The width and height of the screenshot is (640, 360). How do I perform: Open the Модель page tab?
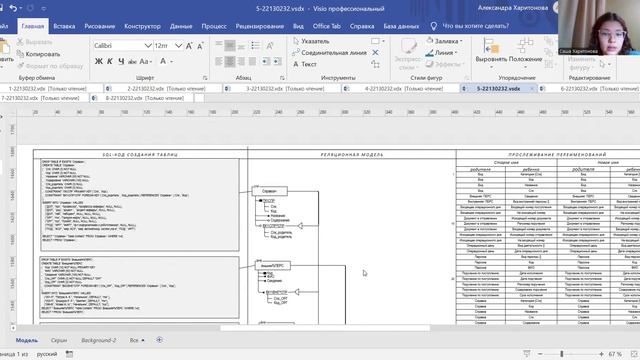(x=27, y=340)
